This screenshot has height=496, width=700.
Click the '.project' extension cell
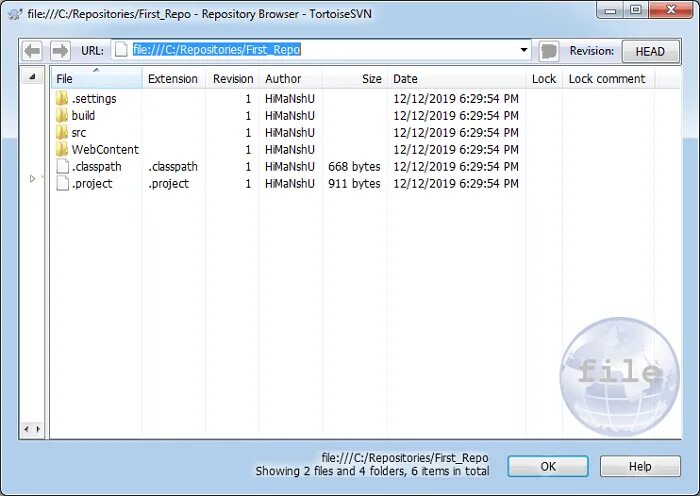(x=169, y=183)
